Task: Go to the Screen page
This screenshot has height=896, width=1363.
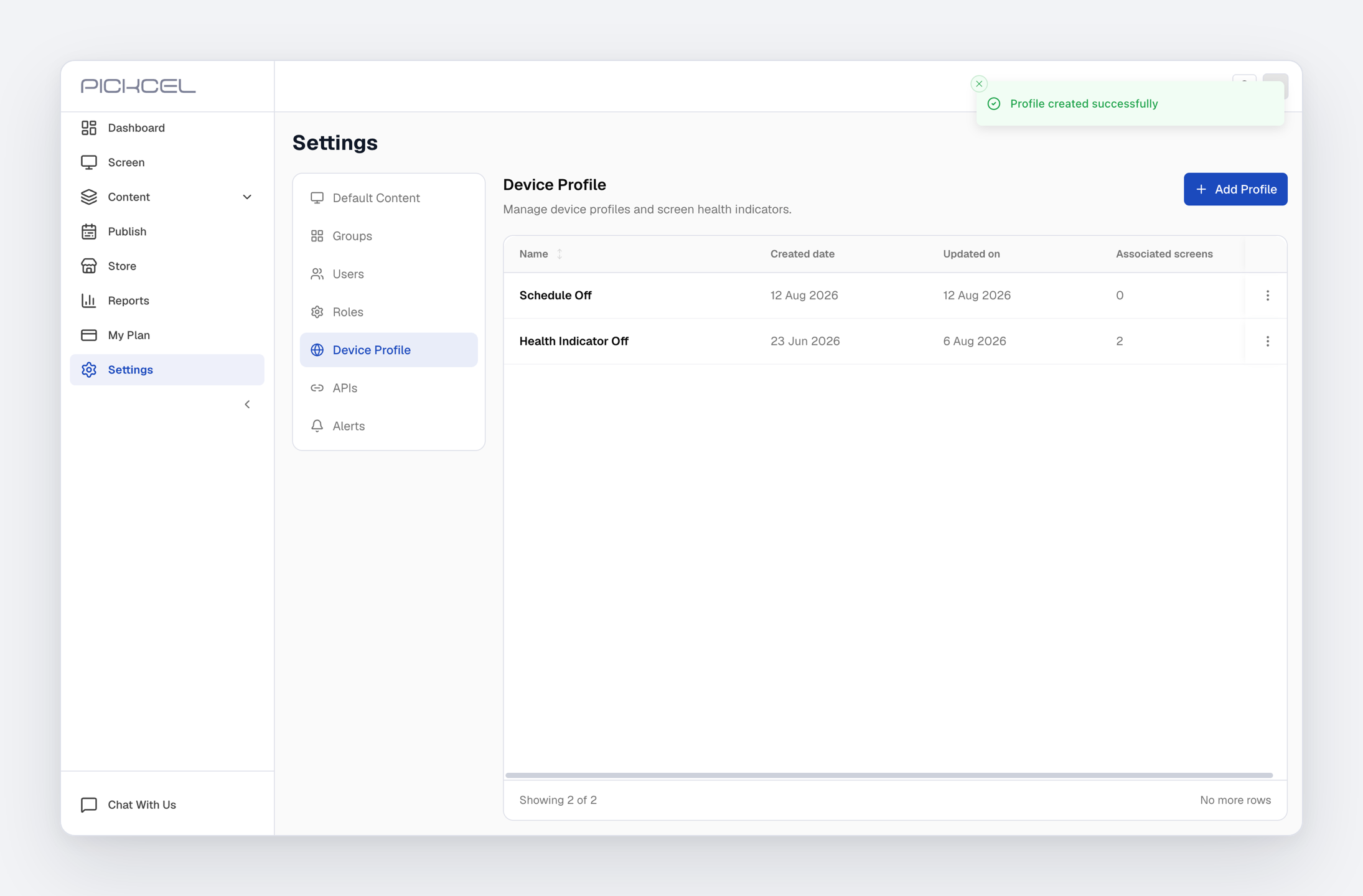Action: click(x=167, y=162)
